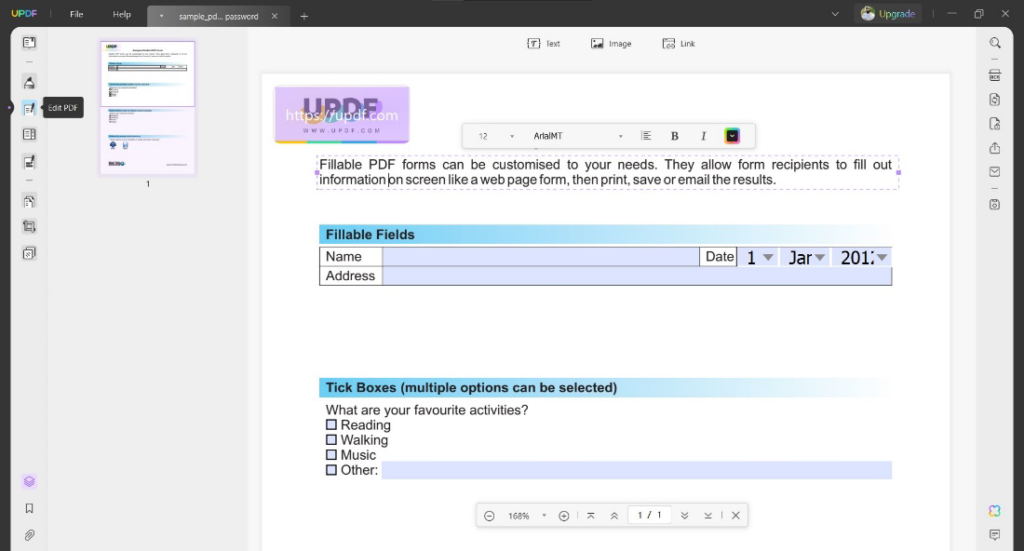Click the Tick Boxes section heading
This screenshot has height=551, width=1024.
(472, 388)
